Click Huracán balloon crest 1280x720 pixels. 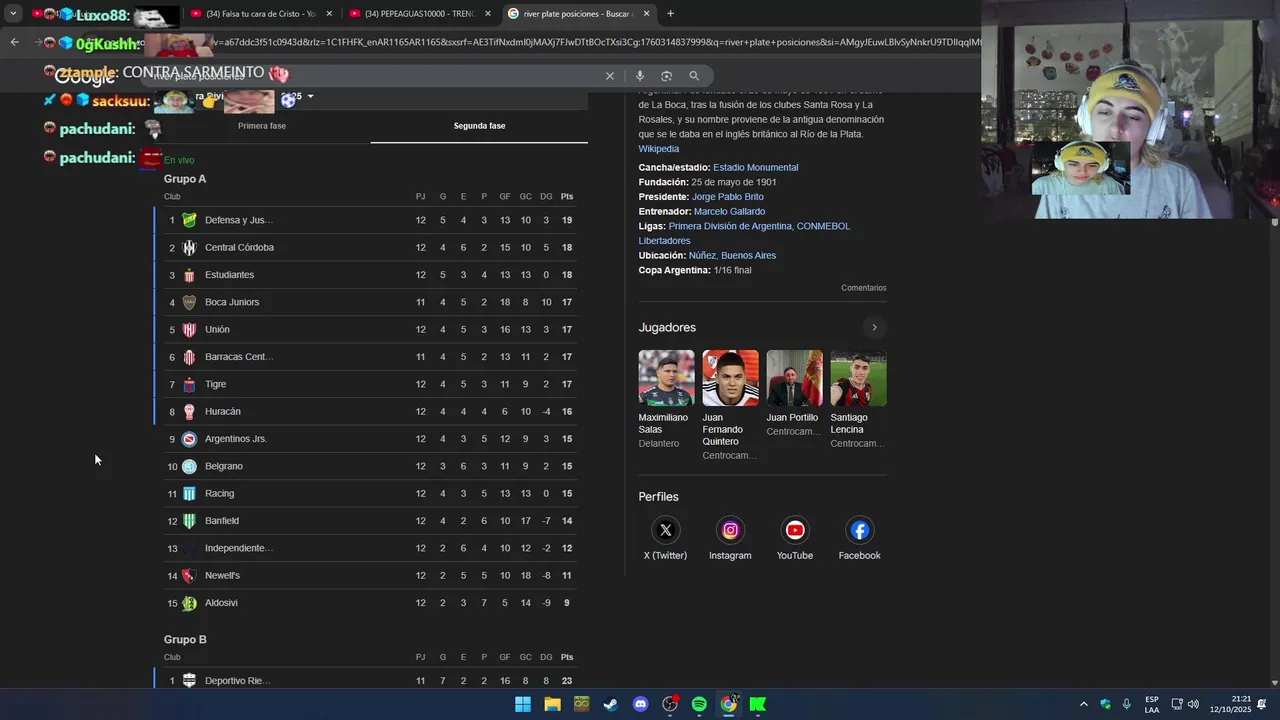(189, 411)
